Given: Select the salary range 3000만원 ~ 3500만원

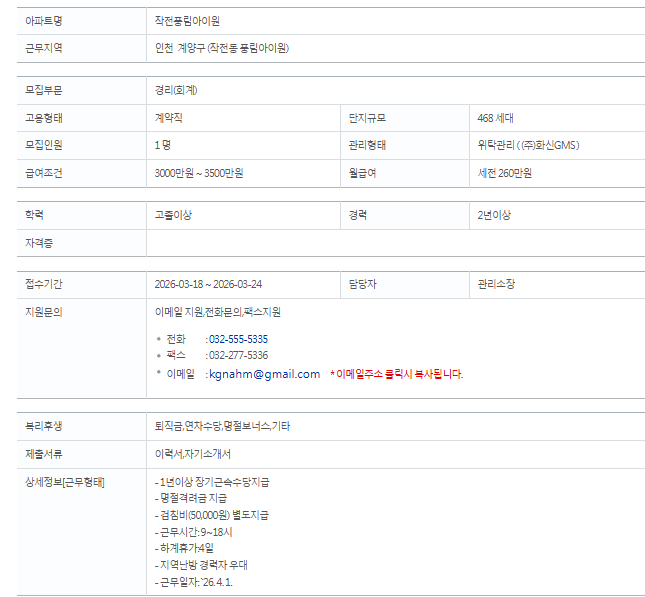Looking at the screenshot, I should tap(199, 173).
